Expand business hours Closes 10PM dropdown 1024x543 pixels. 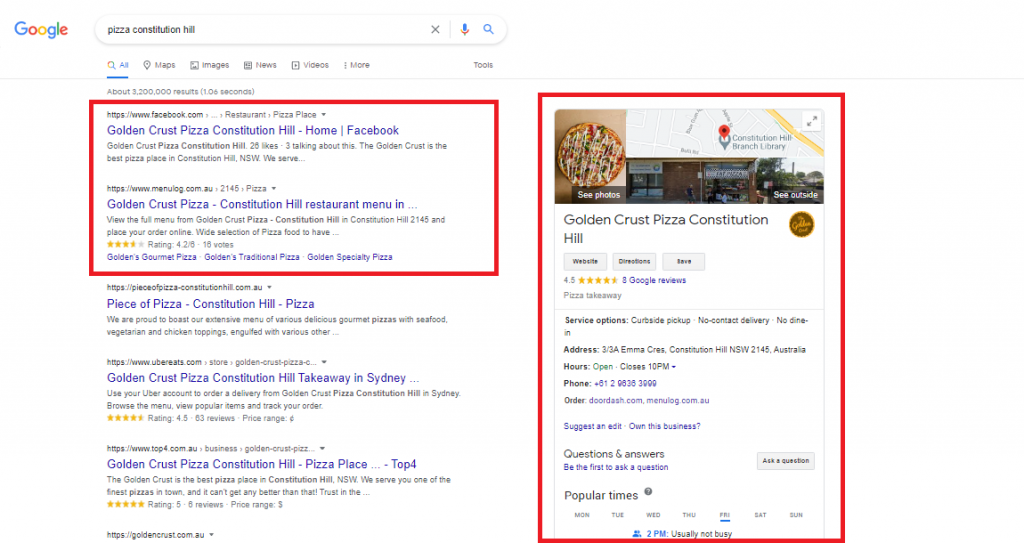pyautogui.click(x=673, y=367)
